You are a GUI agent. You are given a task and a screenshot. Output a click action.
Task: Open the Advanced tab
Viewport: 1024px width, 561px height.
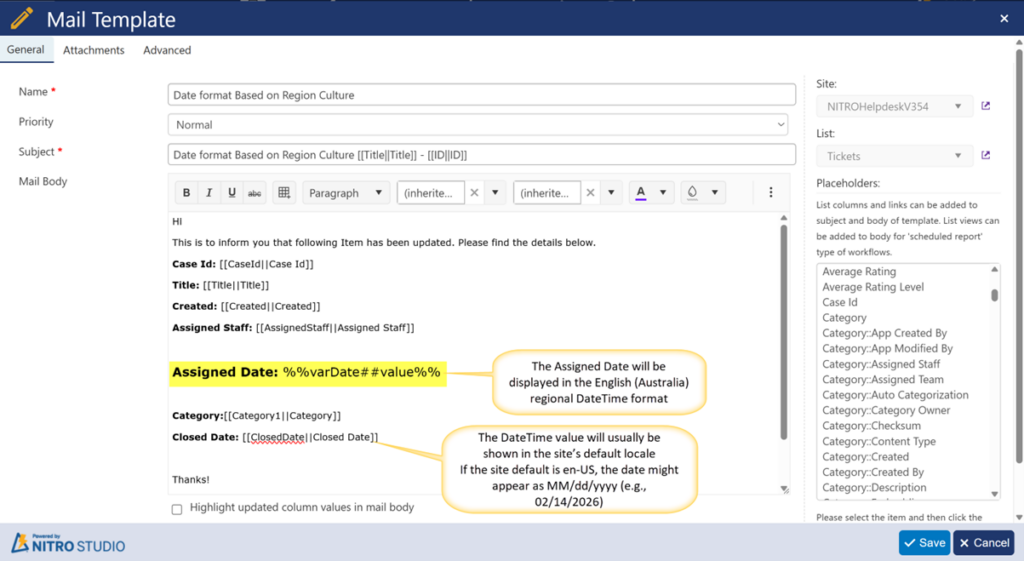click(167, 50)
